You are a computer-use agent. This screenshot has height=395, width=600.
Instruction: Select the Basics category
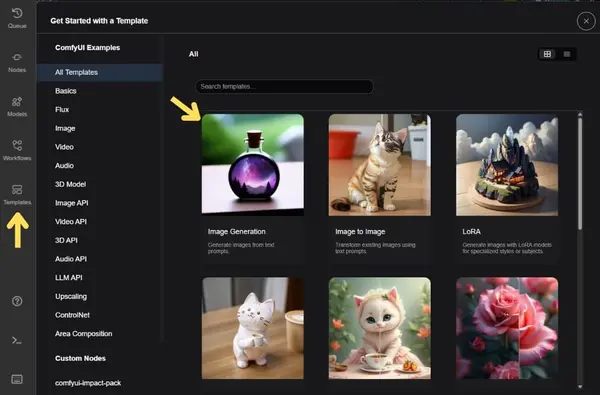tap(100, 91)
